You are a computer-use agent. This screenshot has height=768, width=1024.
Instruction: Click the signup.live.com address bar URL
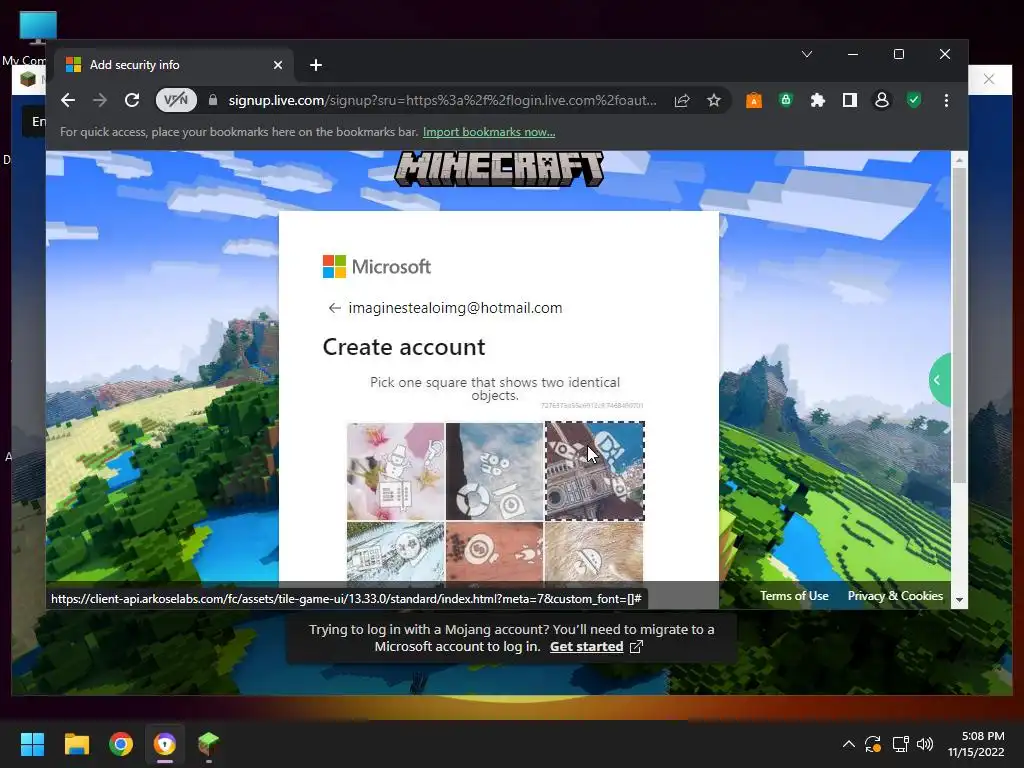tap(442, 101)
